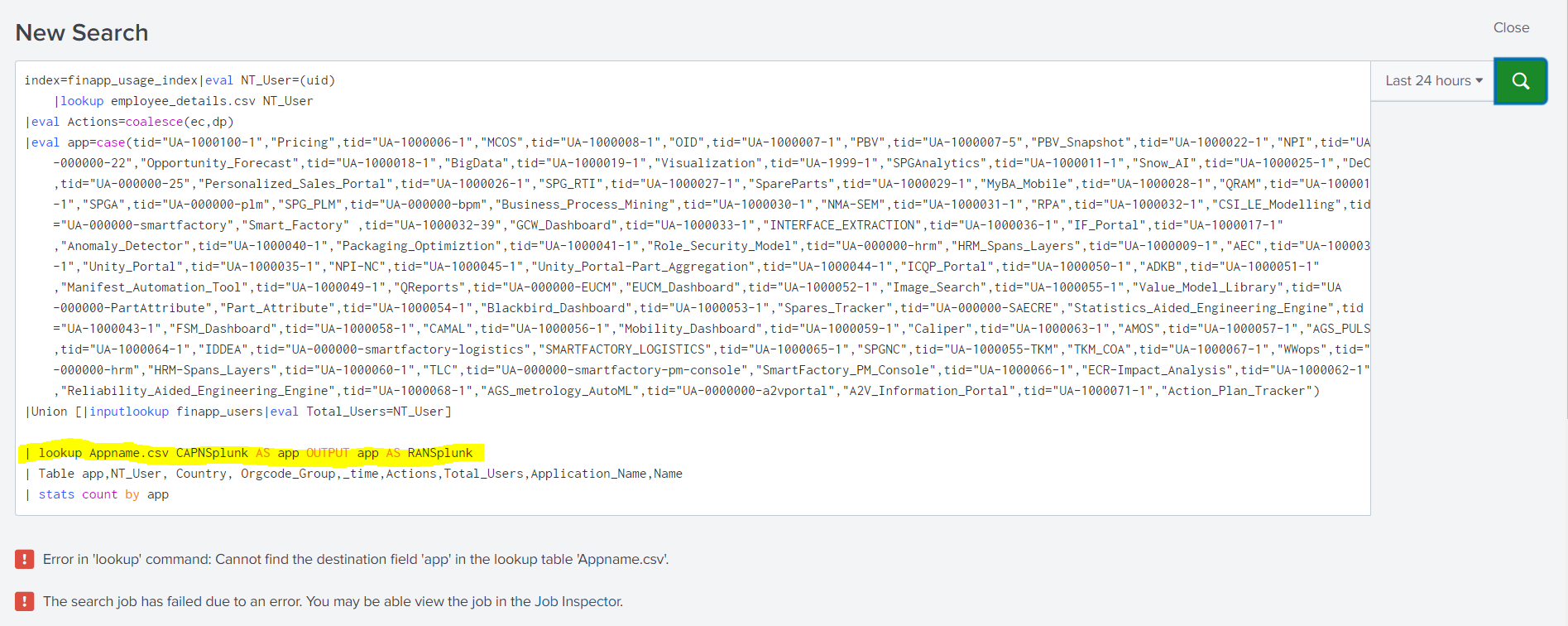Image resolution: width=1568 pixels, height=626 pixels.
Task: Click 'RANSplunk' at the end of the highlighted line
Action: pyautogui.click(x=439, y=453)
